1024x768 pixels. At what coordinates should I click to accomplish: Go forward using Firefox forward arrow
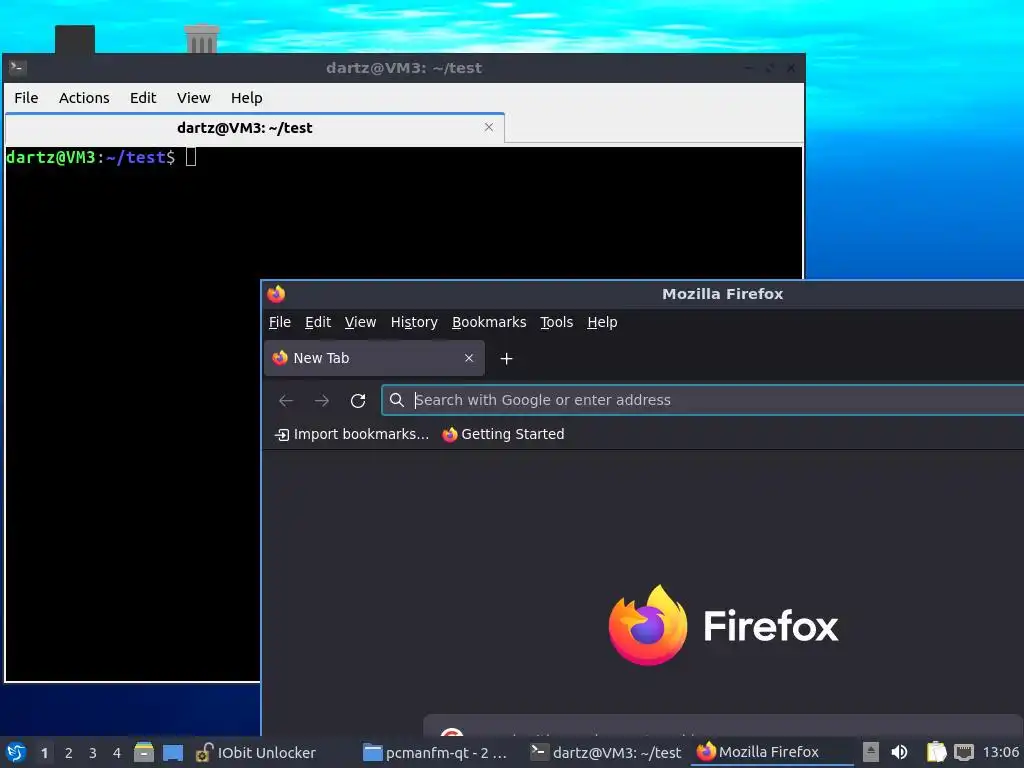[x=322, y=400]
